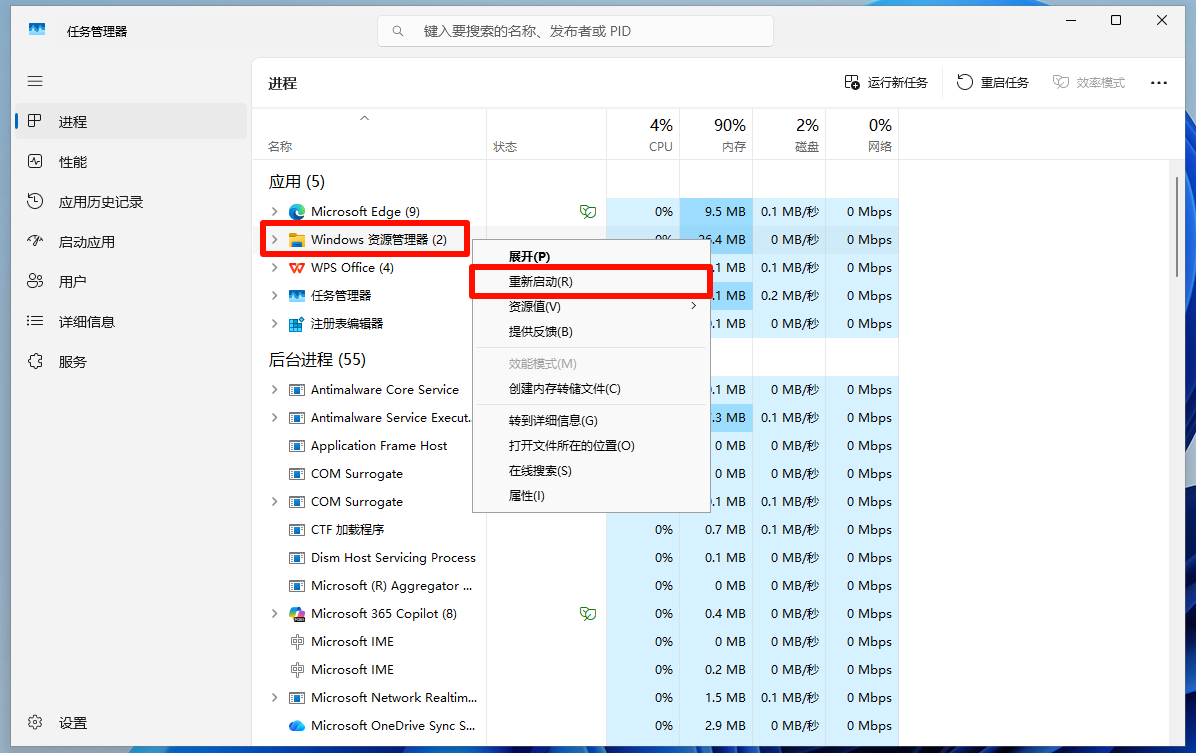1196x753 pixels.
Task: Select the 进程 sidebar tab
Action: tap(130, 121)
